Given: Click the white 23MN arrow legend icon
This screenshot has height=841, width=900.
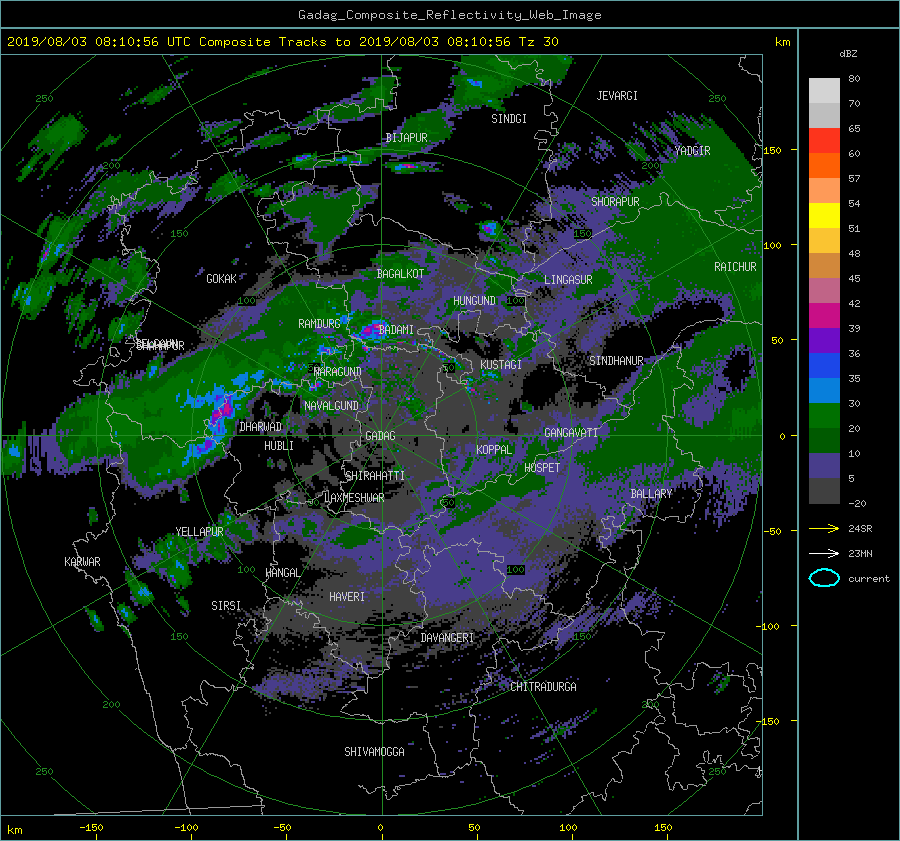Looking at the screenshot, I should (824, 553).
